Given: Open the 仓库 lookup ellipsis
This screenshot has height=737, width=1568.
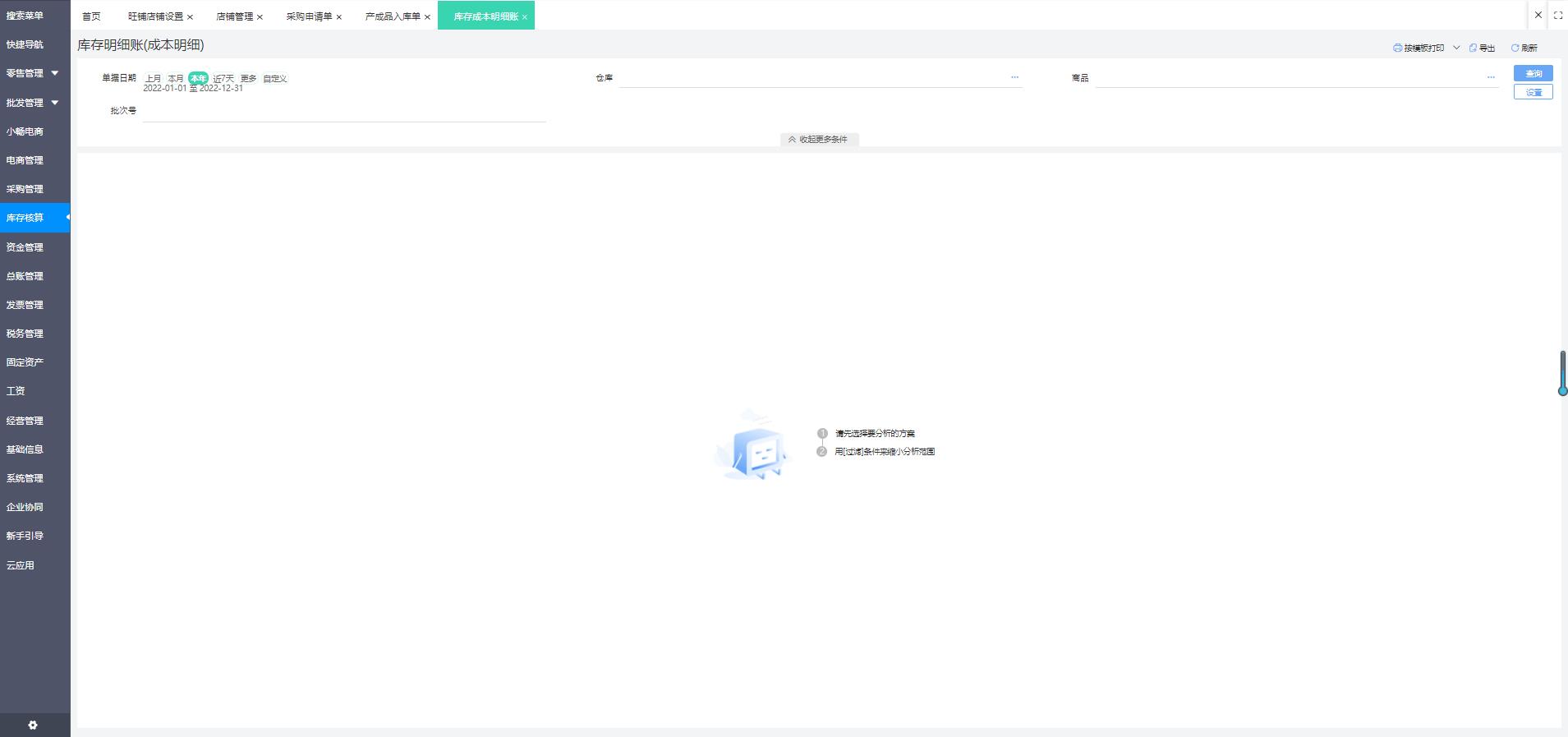Looking at the screenshot, I should pos(1014,77).
